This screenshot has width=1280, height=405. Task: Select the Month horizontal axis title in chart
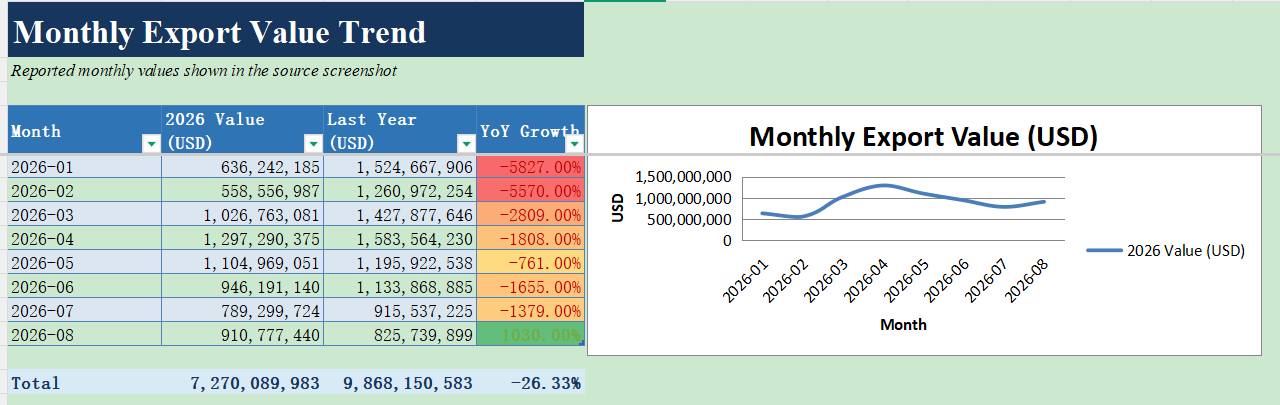click(903, 324)
